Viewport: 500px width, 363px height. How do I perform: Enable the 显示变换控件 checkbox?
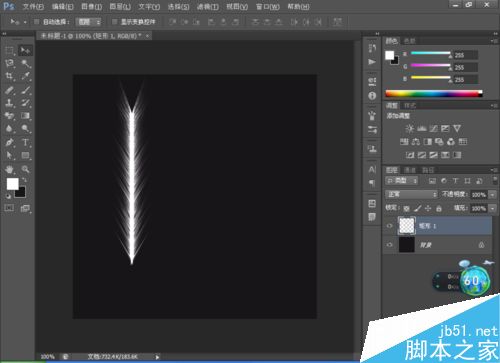114,22
